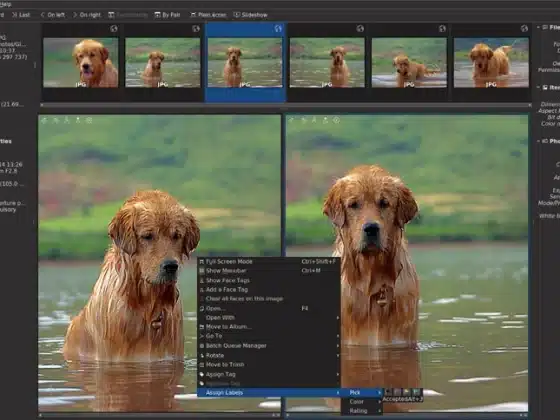Choose Move to Album... in the context menu
The width and height of the screenshot is (560, 420).
point(269,327)
